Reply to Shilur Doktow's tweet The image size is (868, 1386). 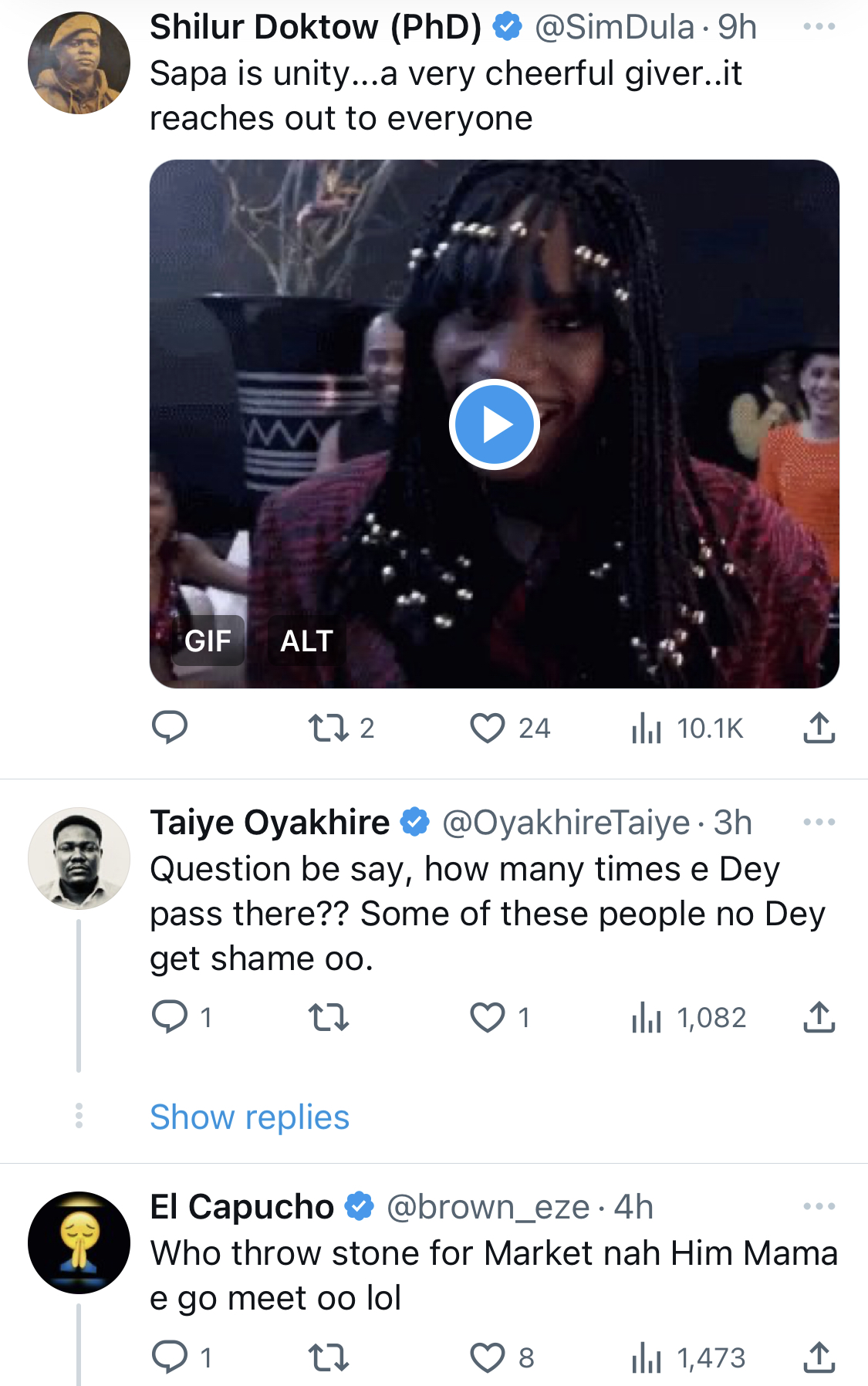(x=170, y=727)
